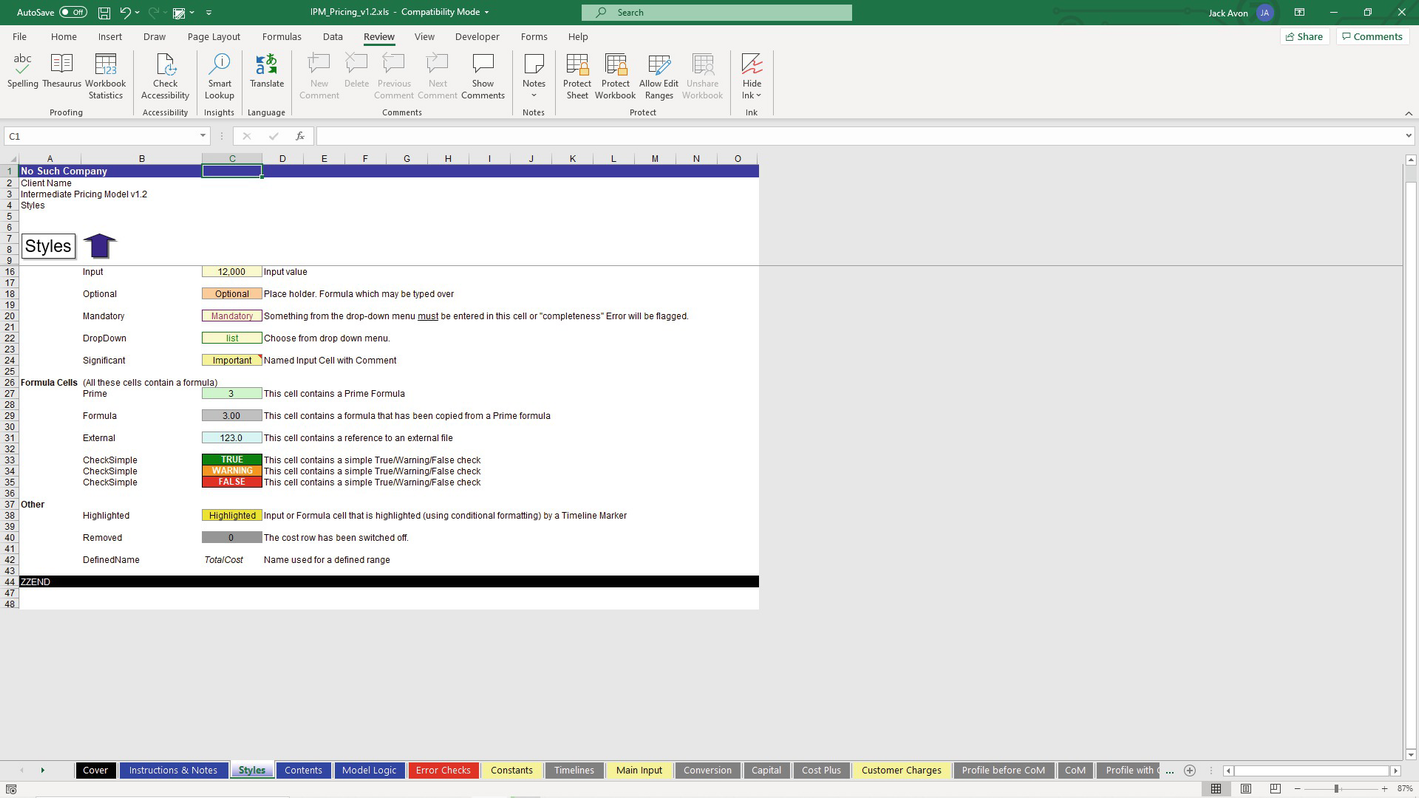Expand the Name Box dropdown

(202, 136)
